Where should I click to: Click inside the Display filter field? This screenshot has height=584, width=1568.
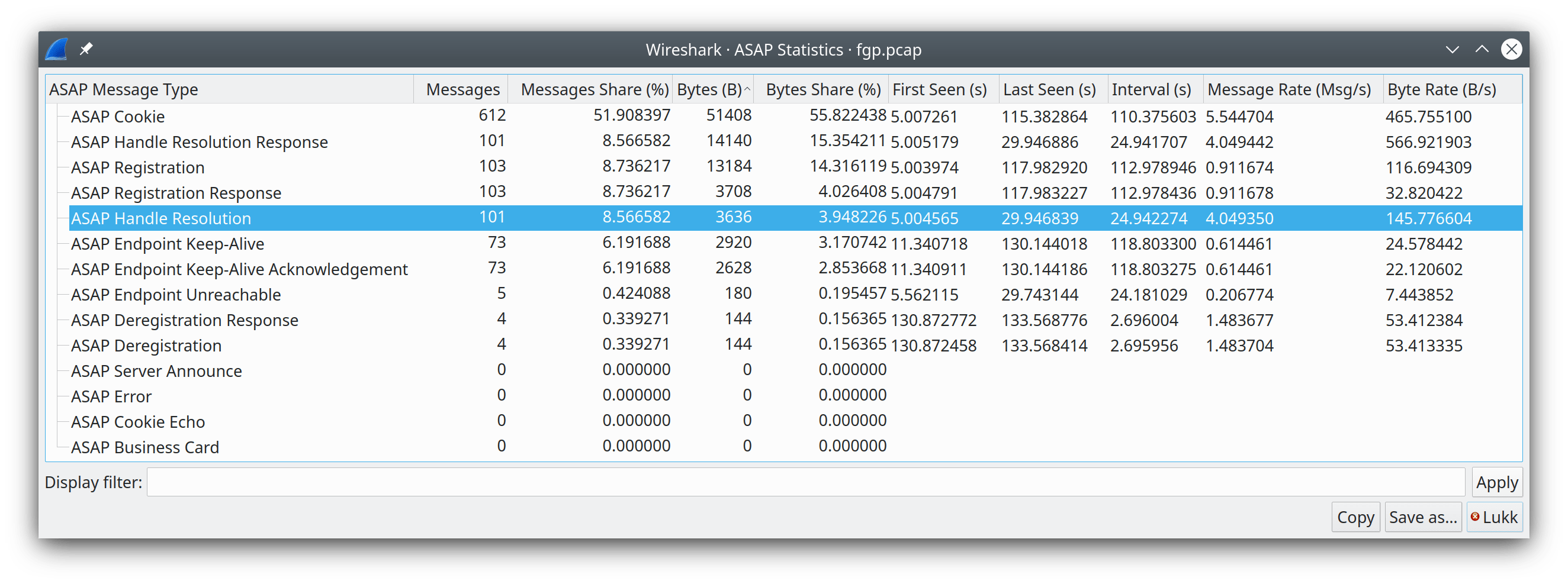pyautogui.click(x=791, y=482)
